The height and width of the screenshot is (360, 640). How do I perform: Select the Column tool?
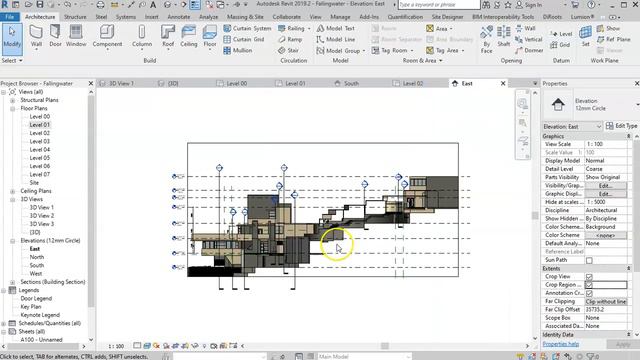142,37
